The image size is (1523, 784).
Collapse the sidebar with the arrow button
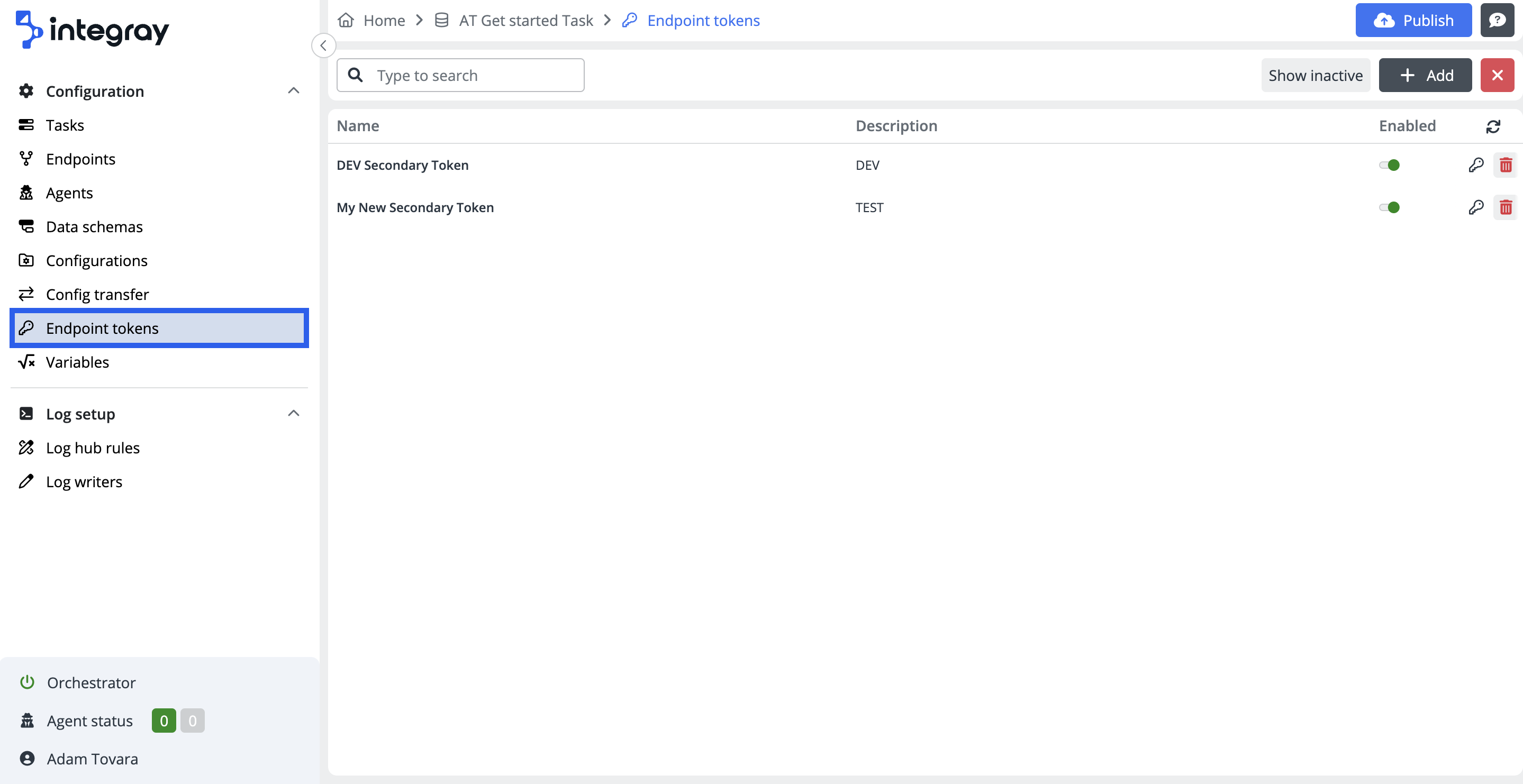[x=323, y=45]
